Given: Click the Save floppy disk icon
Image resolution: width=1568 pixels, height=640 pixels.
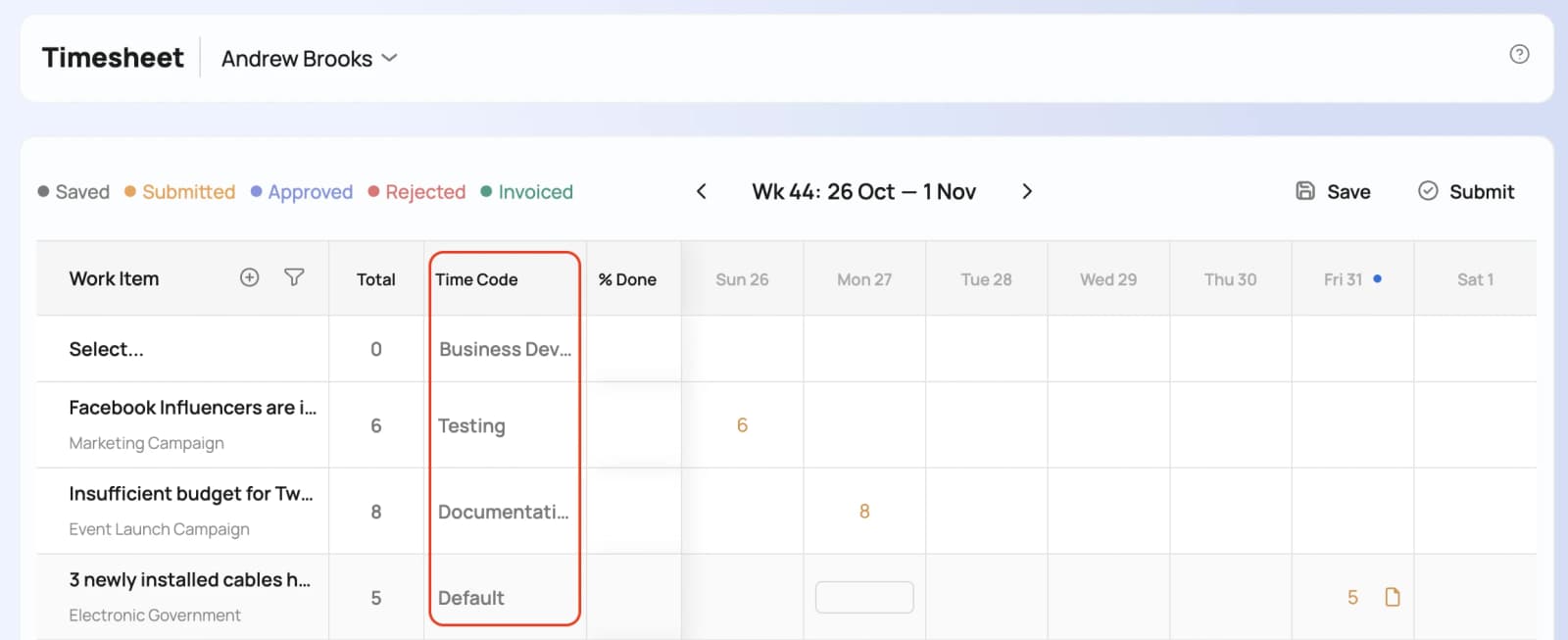Looking at the screenshot, I should click(x=1305, y=191).
